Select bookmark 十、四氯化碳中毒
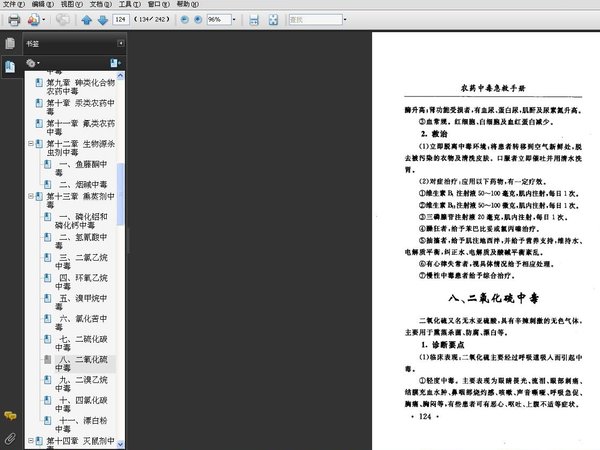The width and height of the screenshot is (600, 450). tap(82, 404)
